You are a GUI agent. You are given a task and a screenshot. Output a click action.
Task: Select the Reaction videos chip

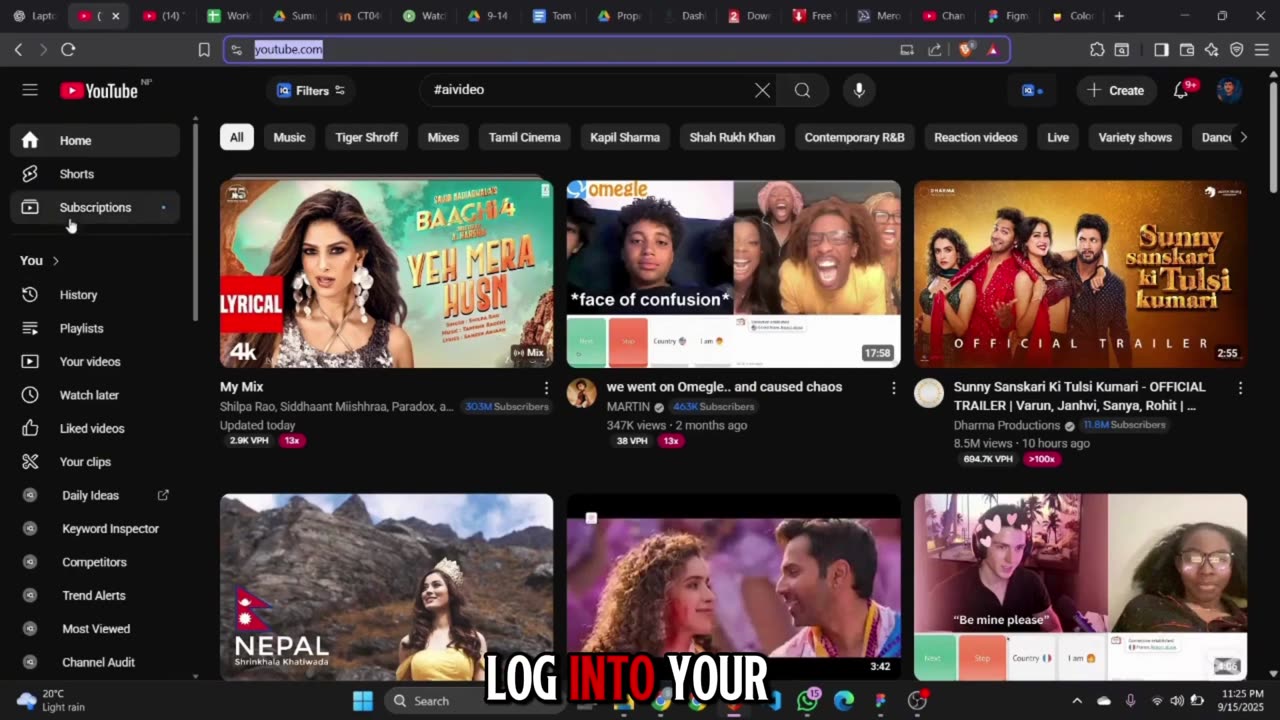pyautogui.click(x=975, y=137)
